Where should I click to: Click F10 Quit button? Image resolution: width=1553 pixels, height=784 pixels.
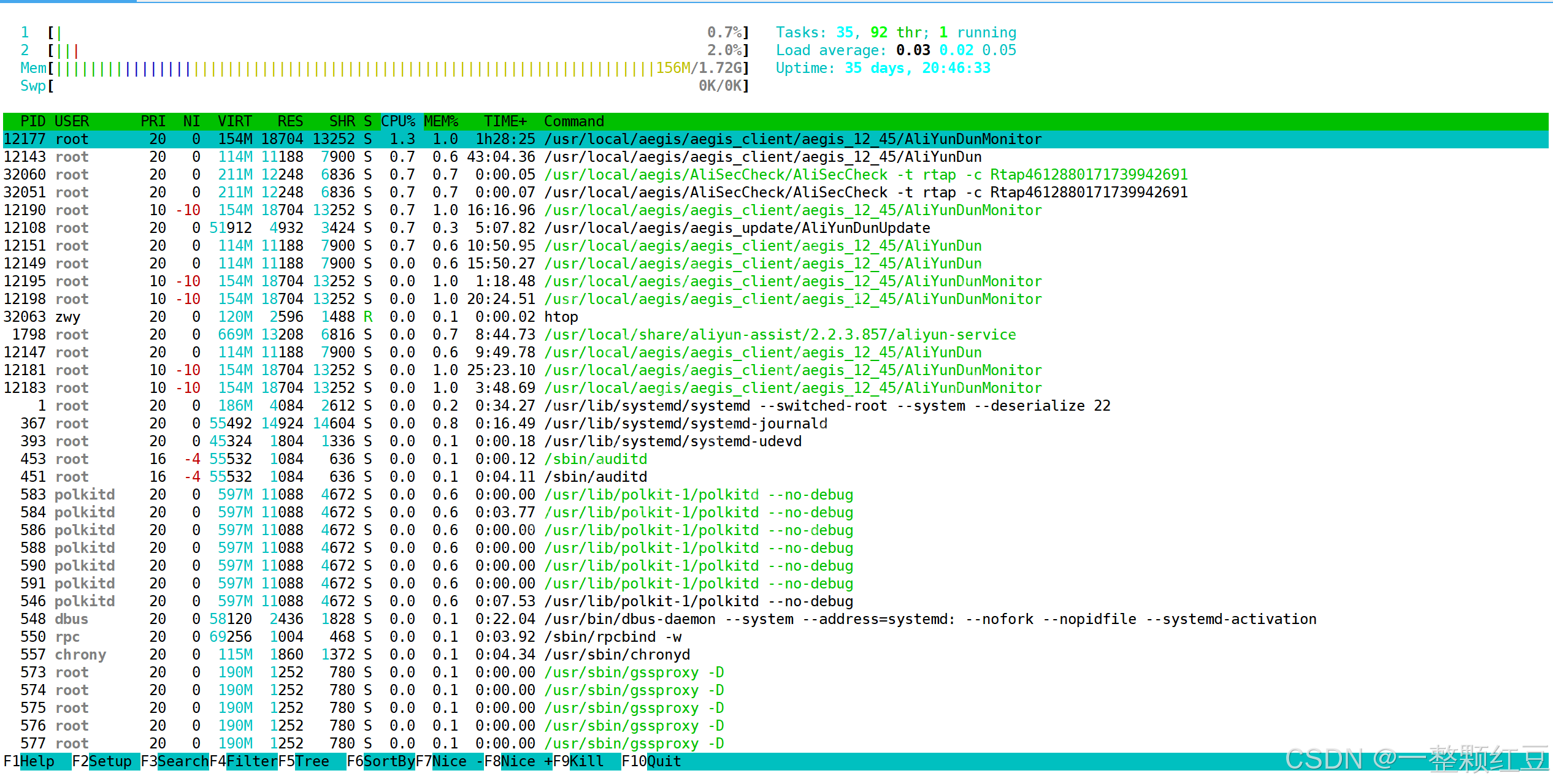(664, 761)
